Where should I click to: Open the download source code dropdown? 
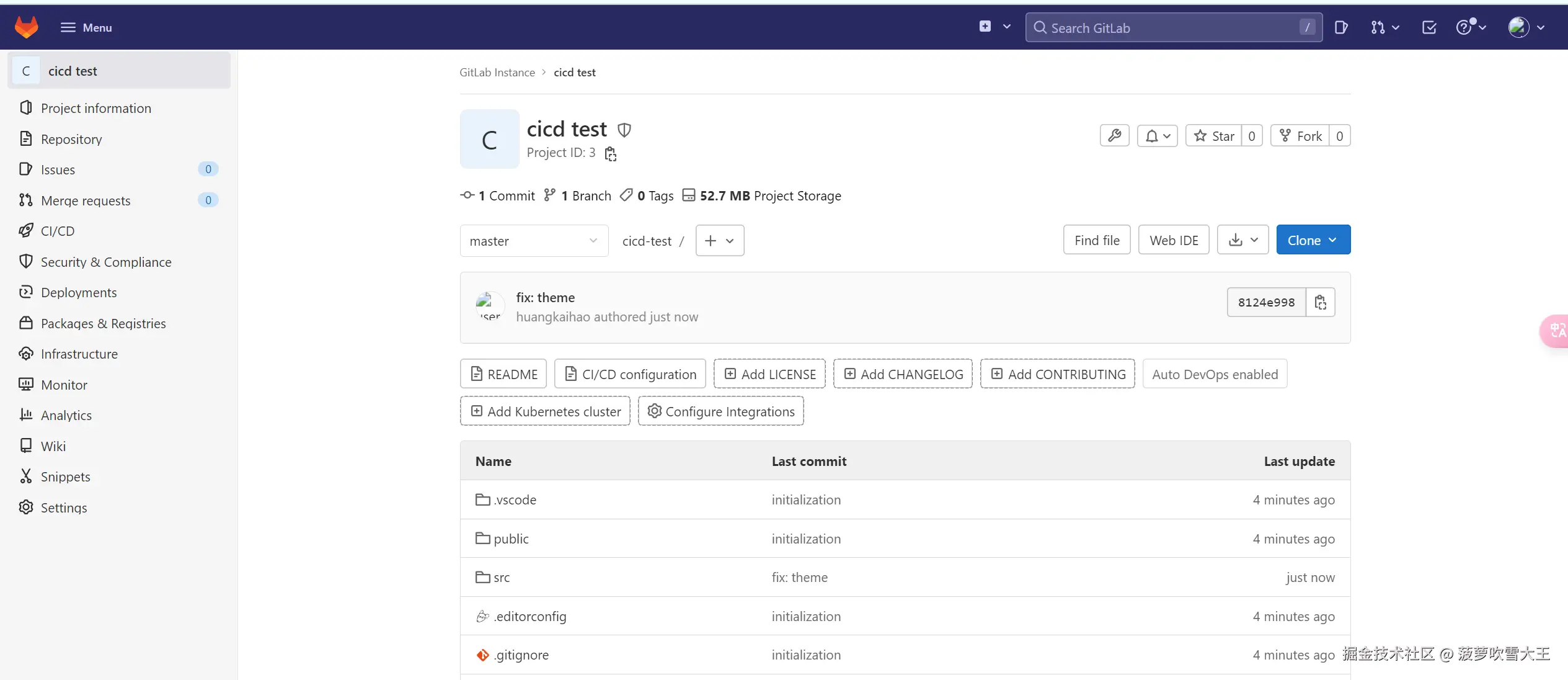(1242, 240)
